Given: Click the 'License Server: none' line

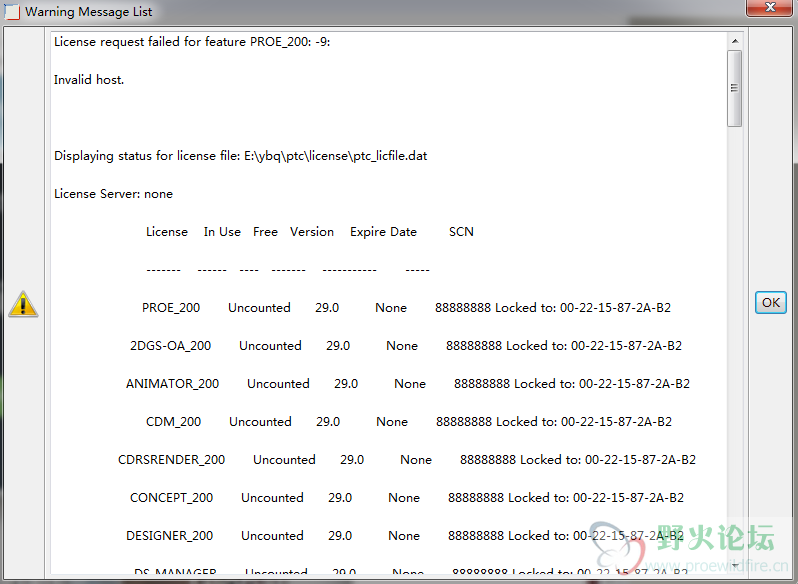Looking at the screenshot, I should click(x=113, y=194).
